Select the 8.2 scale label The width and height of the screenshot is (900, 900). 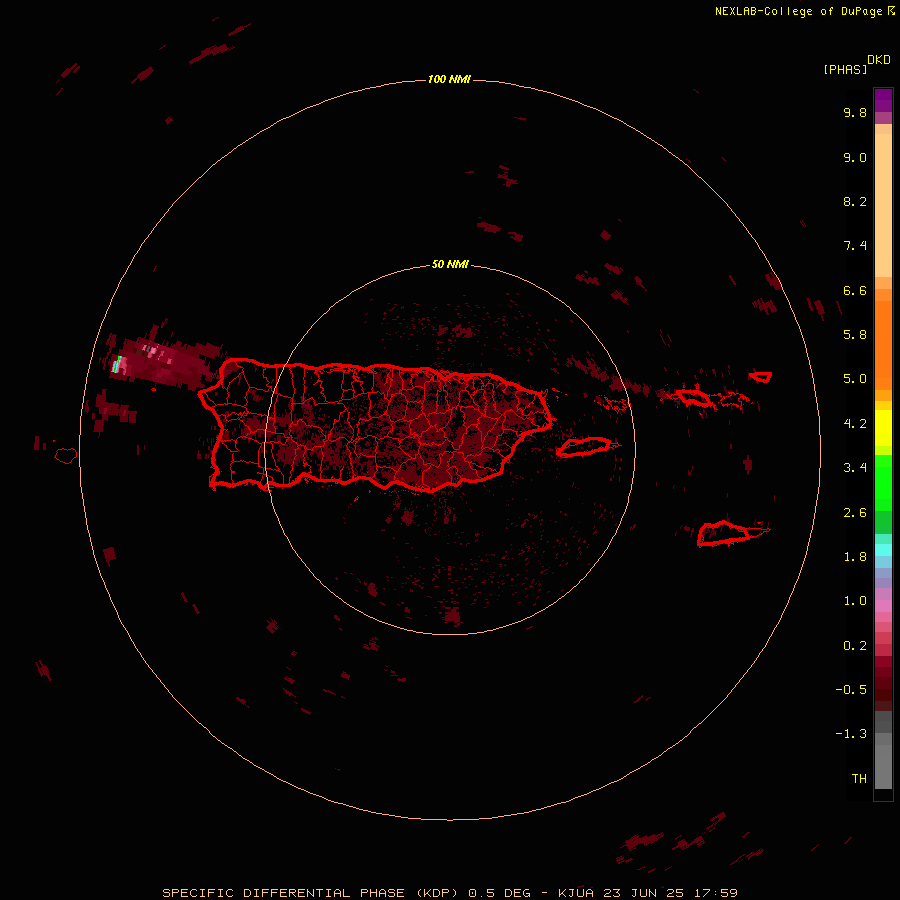[855, 201]
